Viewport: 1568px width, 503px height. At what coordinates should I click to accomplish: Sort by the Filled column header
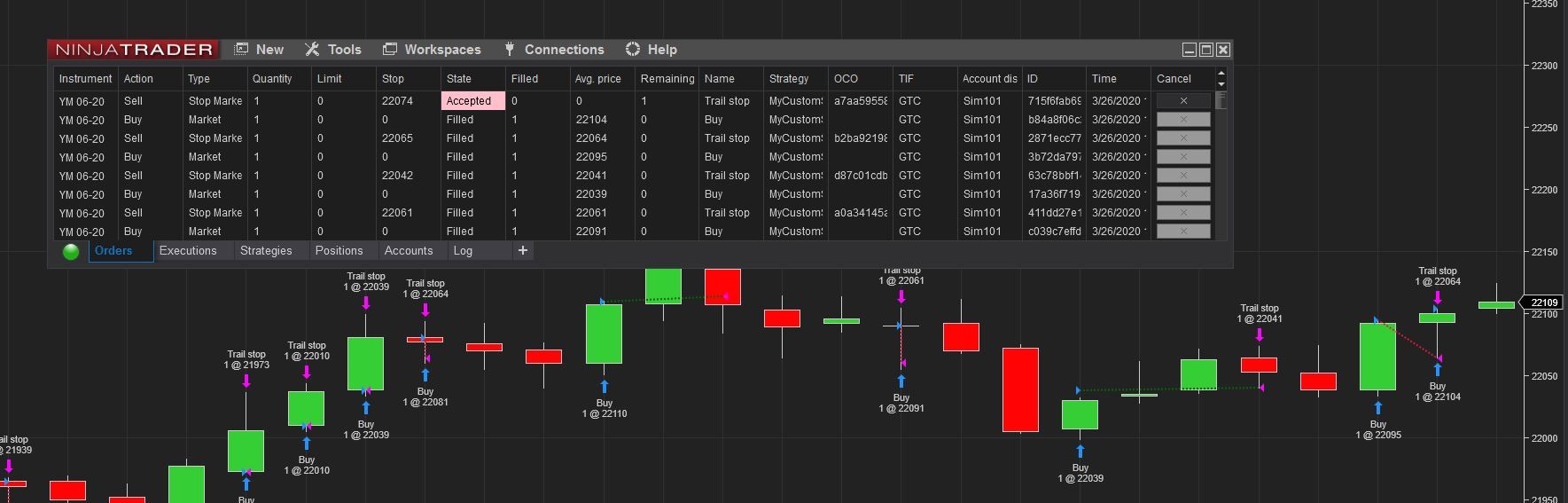[x=538, y=79]
